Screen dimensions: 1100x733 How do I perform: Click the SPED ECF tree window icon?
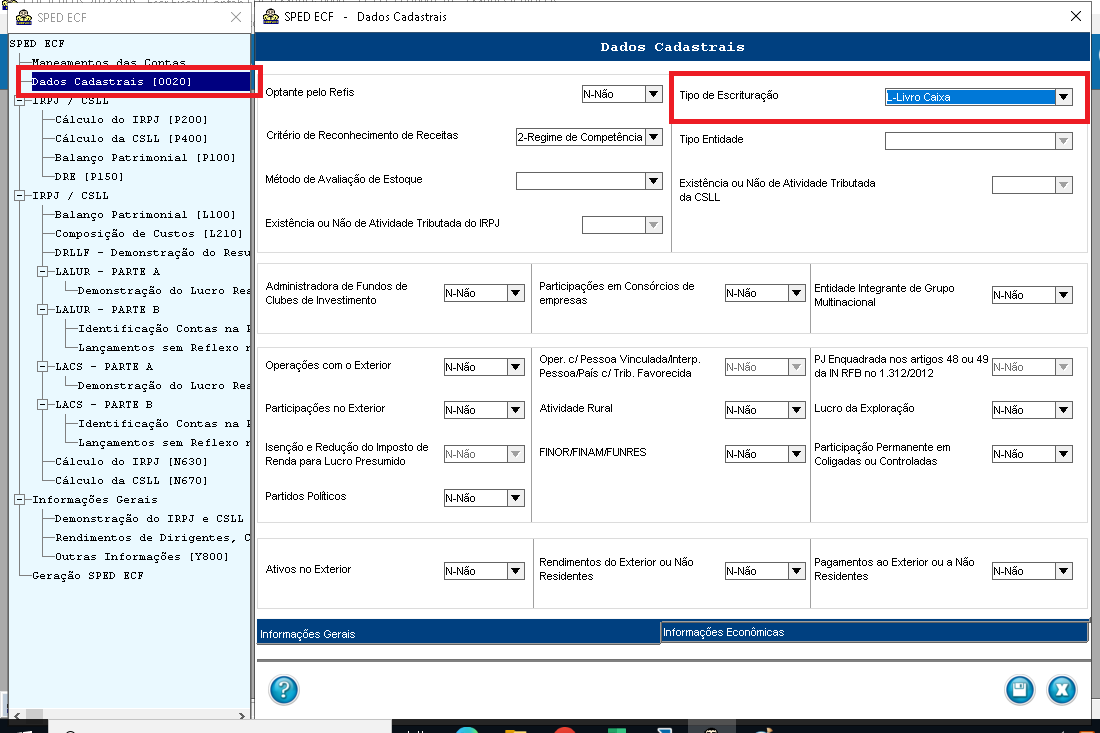click(24, 17)
